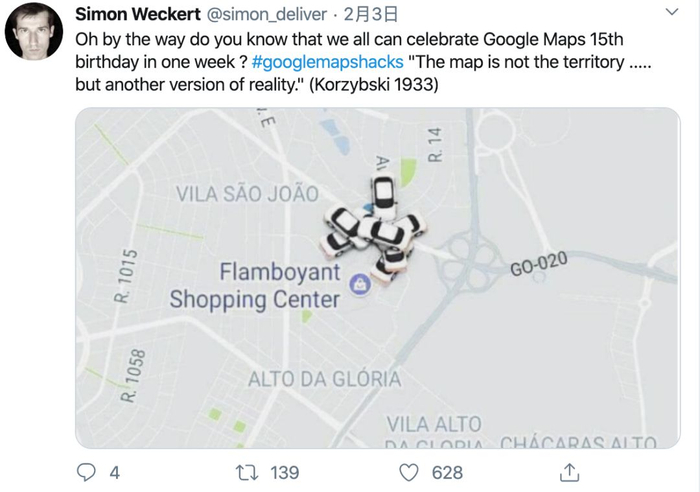The width and height of the screenshot is (700, 492).
Task: Click the @simon_deliver handle
Action: click(x=269, y=14)
